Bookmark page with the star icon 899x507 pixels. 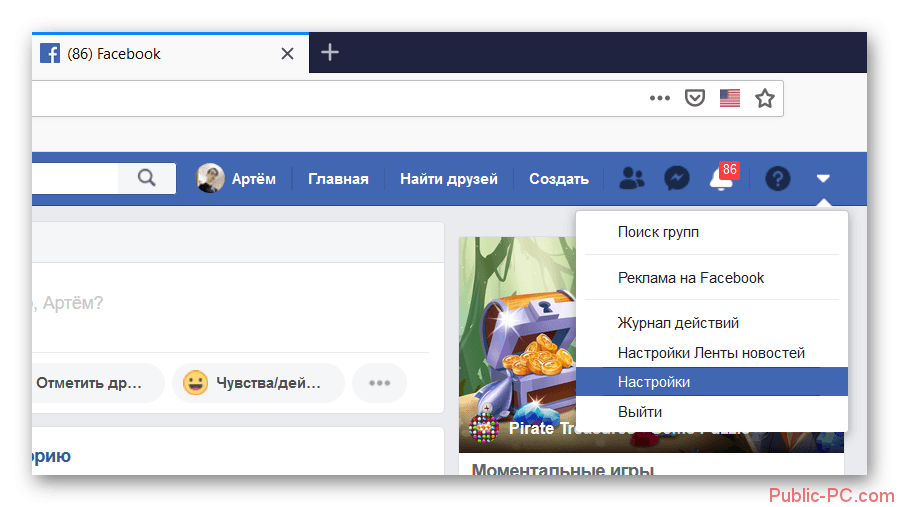click(764, 98)
